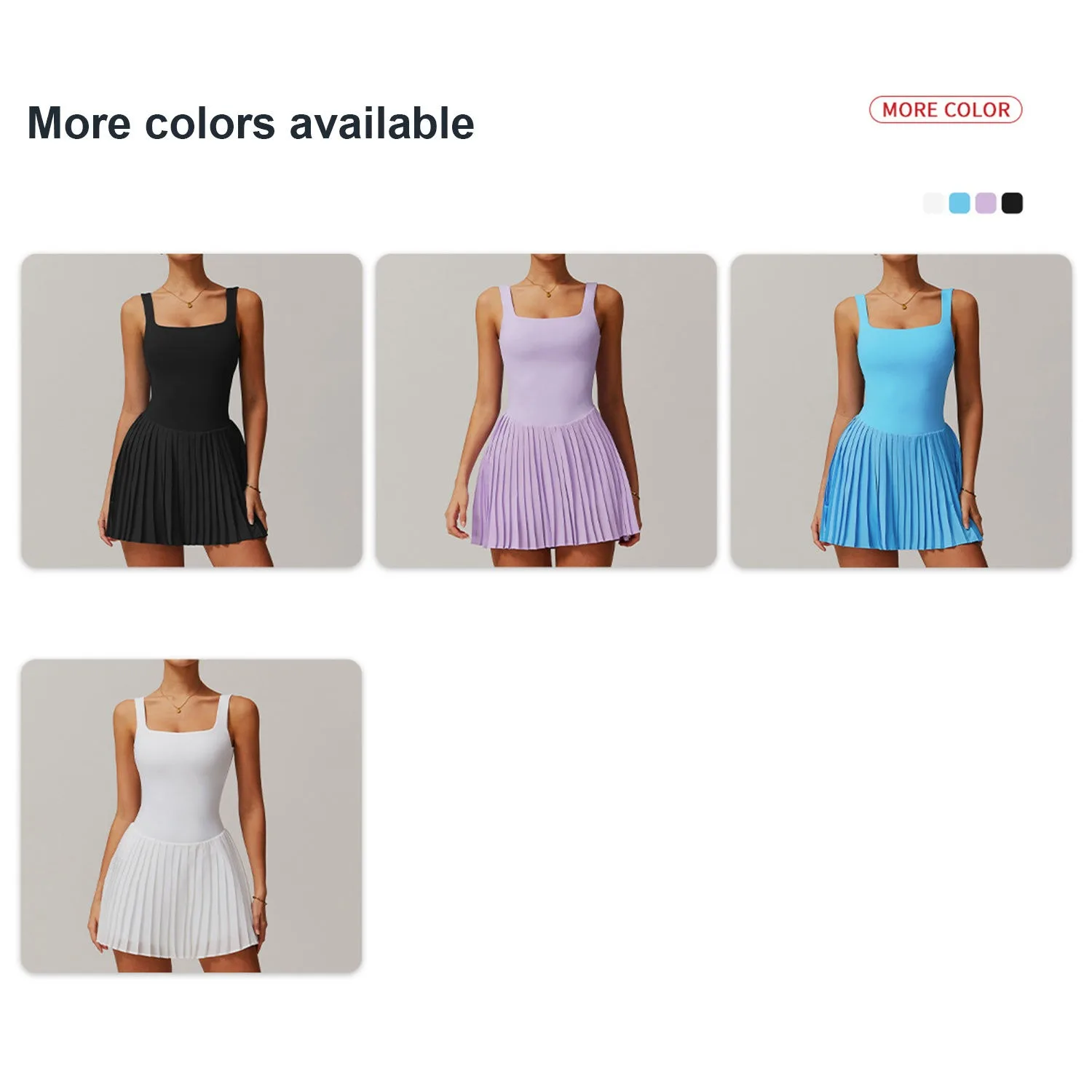Click the MORE COLOR button
This screenshot has height=1092, width=1092.
946,110
